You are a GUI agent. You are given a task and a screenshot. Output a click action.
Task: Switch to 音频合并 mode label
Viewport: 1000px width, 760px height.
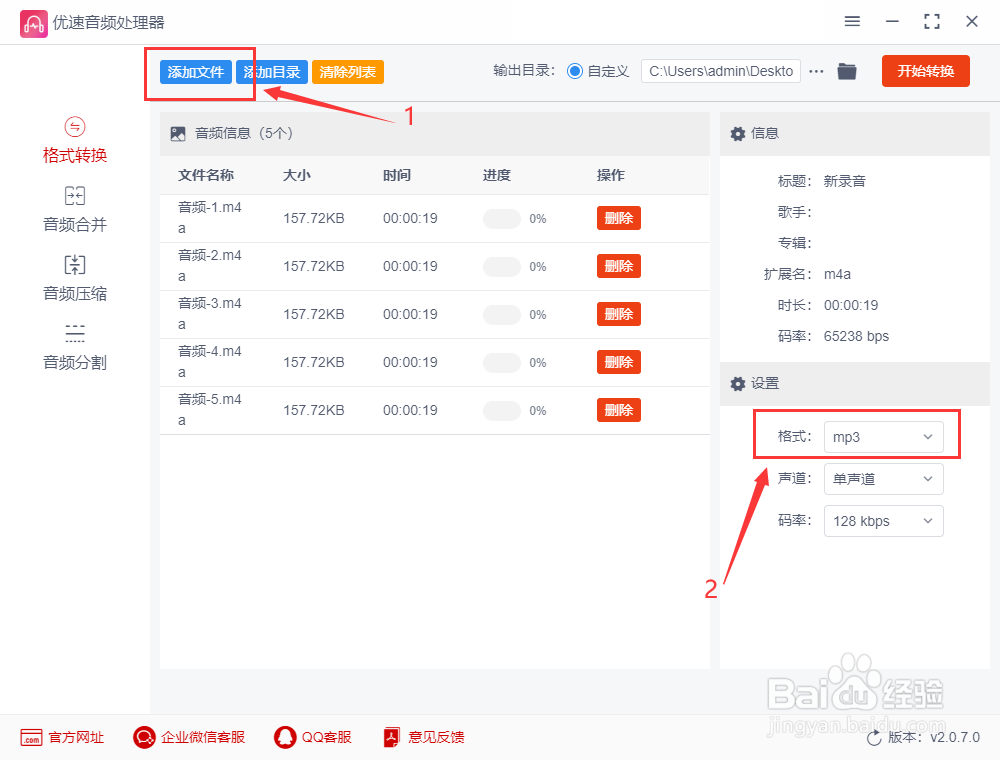point(75,224)
